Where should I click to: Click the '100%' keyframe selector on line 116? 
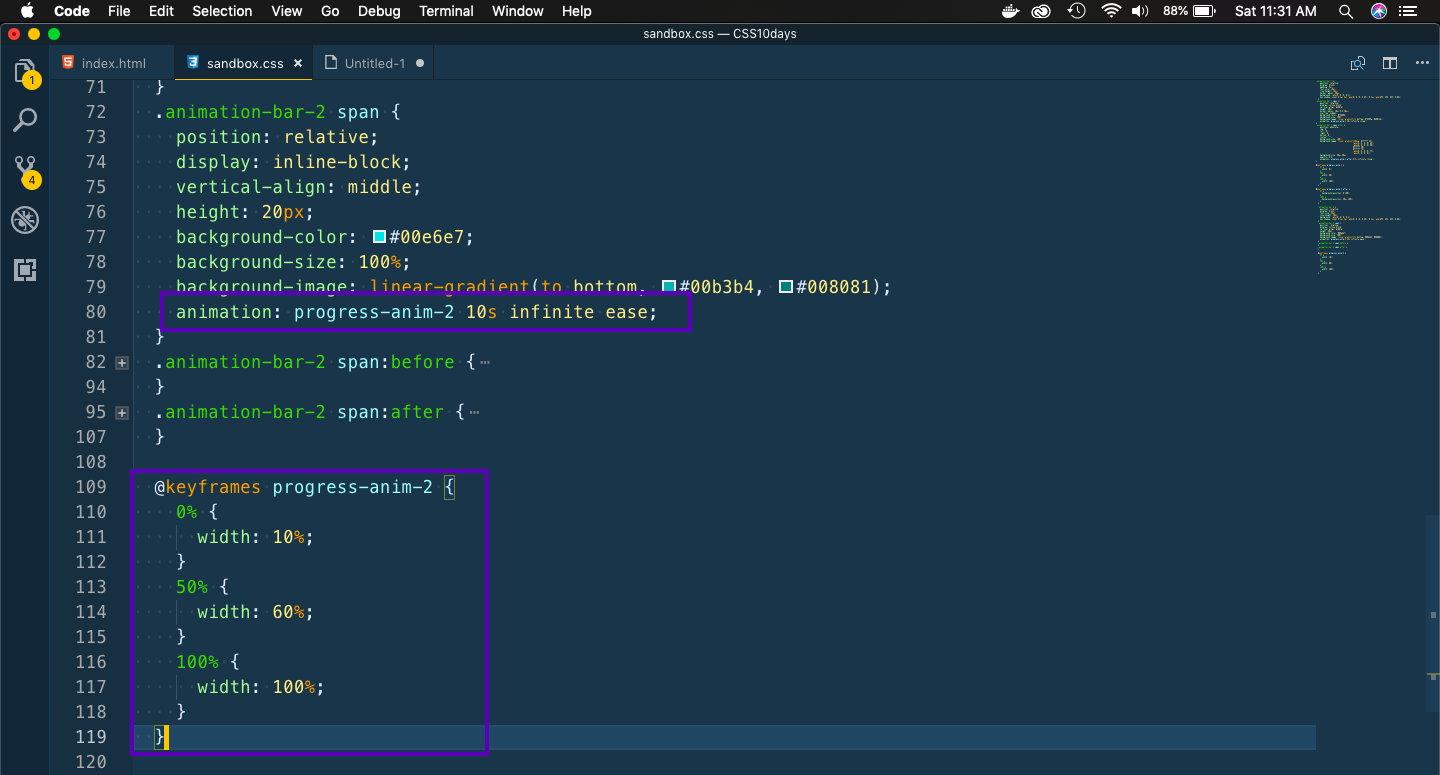197,662
